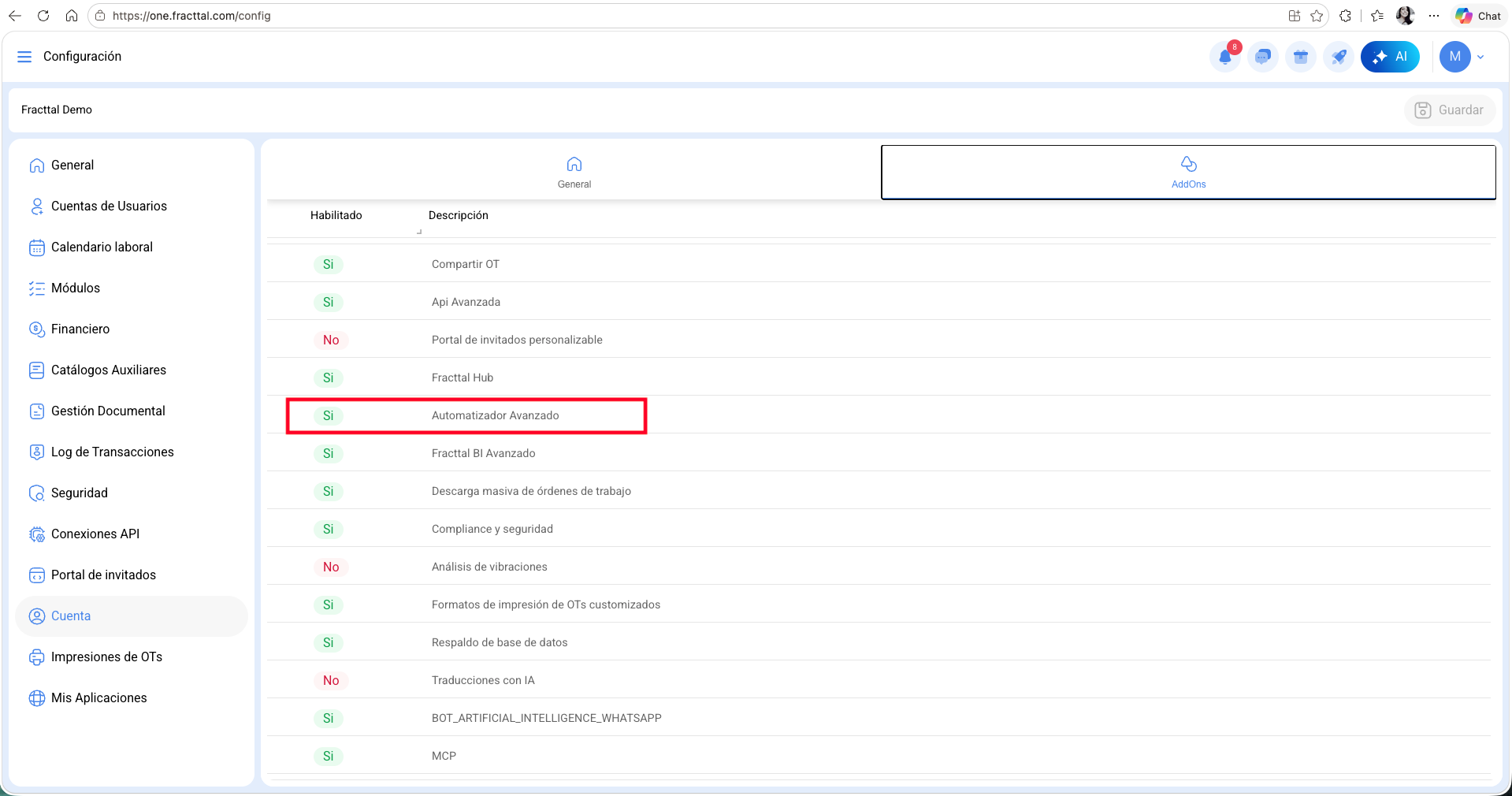Toggle Fracttal BI Avanzado enabled badge
Screen dimensions: 1512x796
[x=329, y=454]
